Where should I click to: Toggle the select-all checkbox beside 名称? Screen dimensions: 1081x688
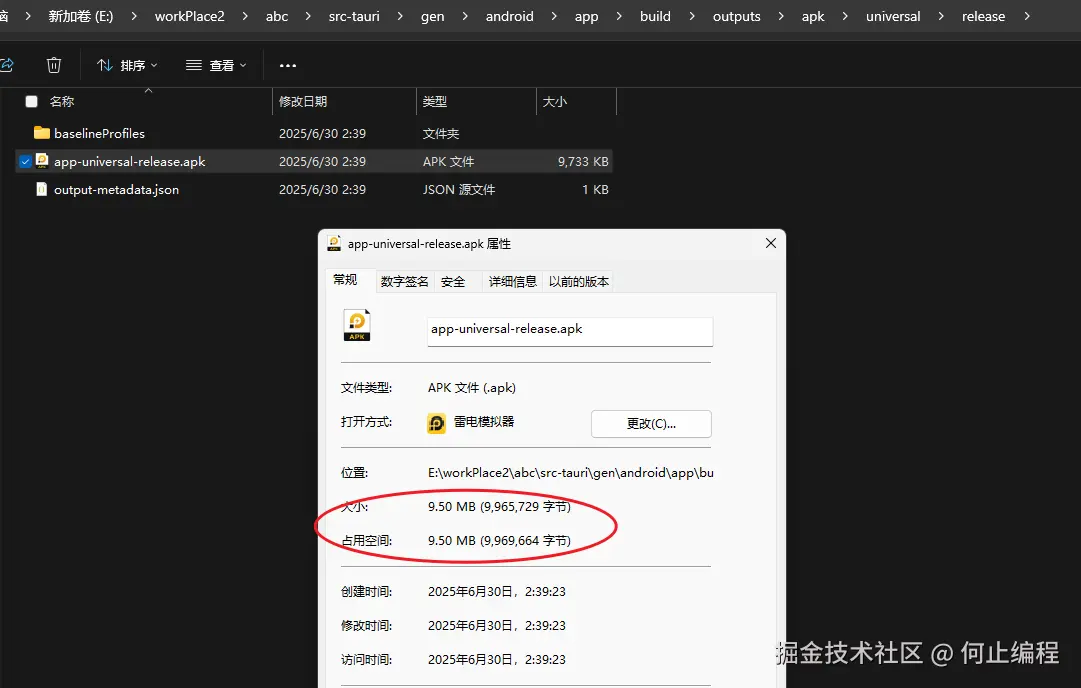pyautogui.click(x=32, y=101)
